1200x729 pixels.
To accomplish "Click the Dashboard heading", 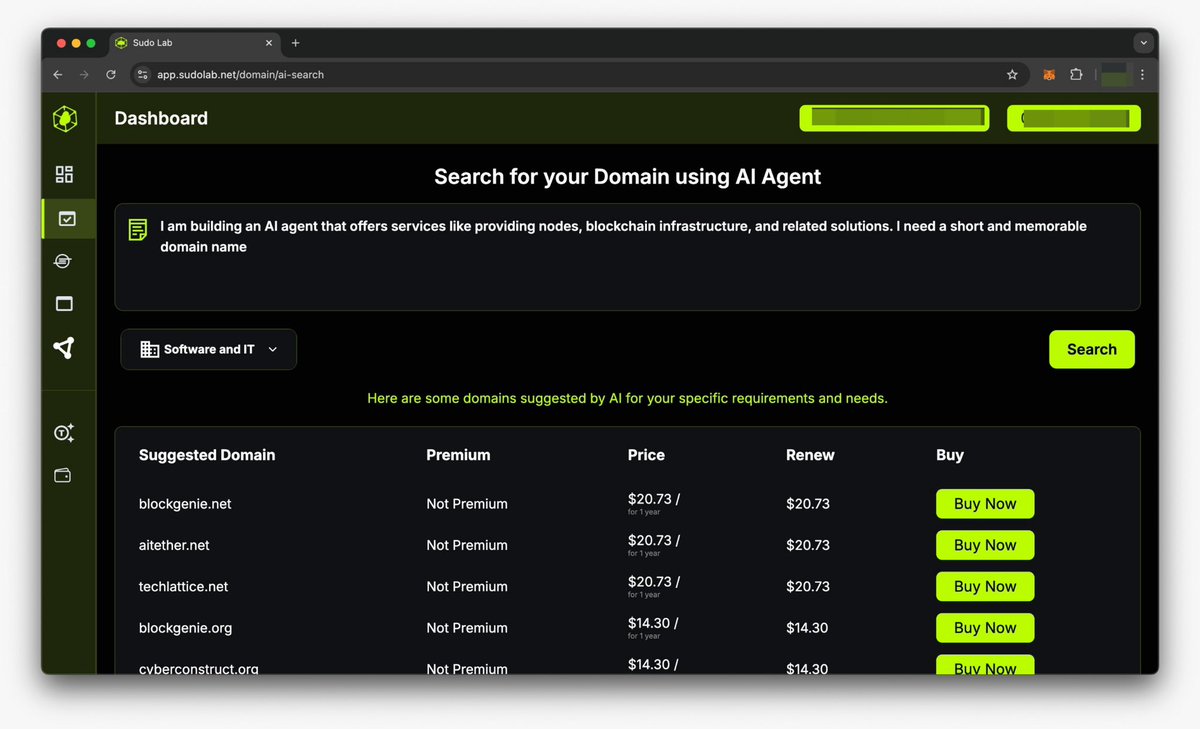I will click(161, 118).
